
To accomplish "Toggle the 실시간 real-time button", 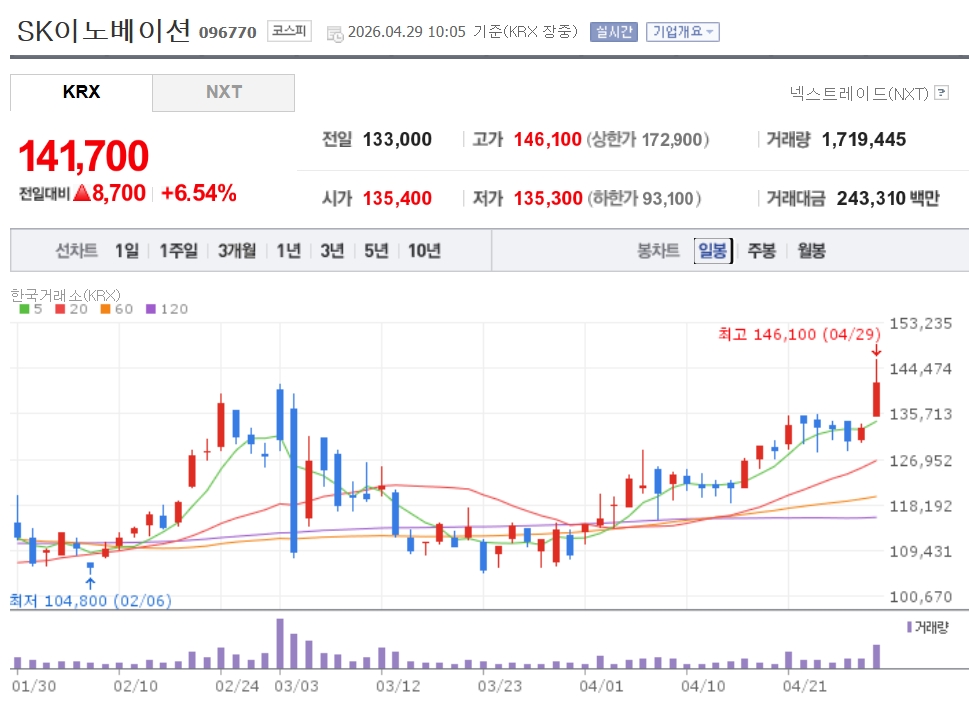I will click(613, 32).
